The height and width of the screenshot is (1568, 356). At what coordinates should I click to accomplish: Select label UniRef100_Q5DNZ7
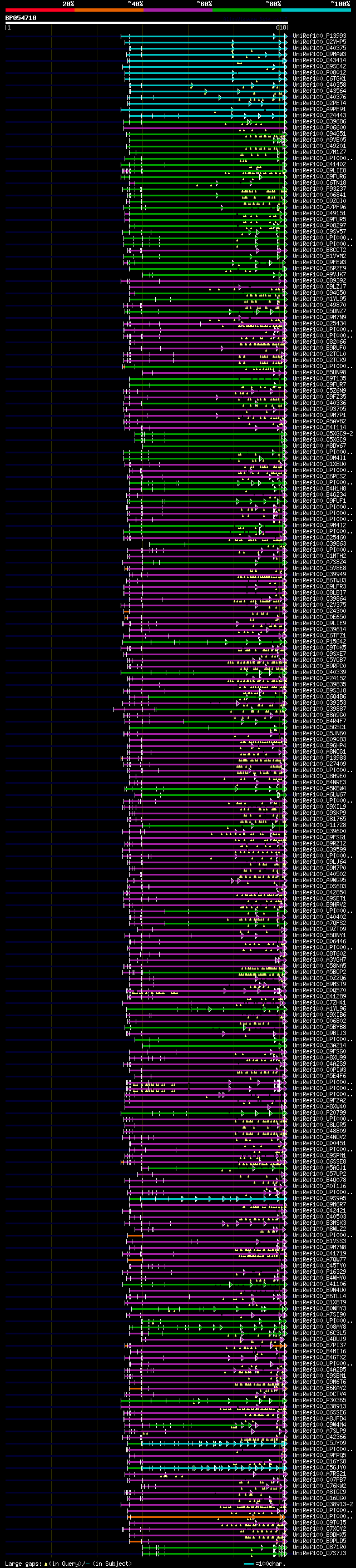coord(319,311)
